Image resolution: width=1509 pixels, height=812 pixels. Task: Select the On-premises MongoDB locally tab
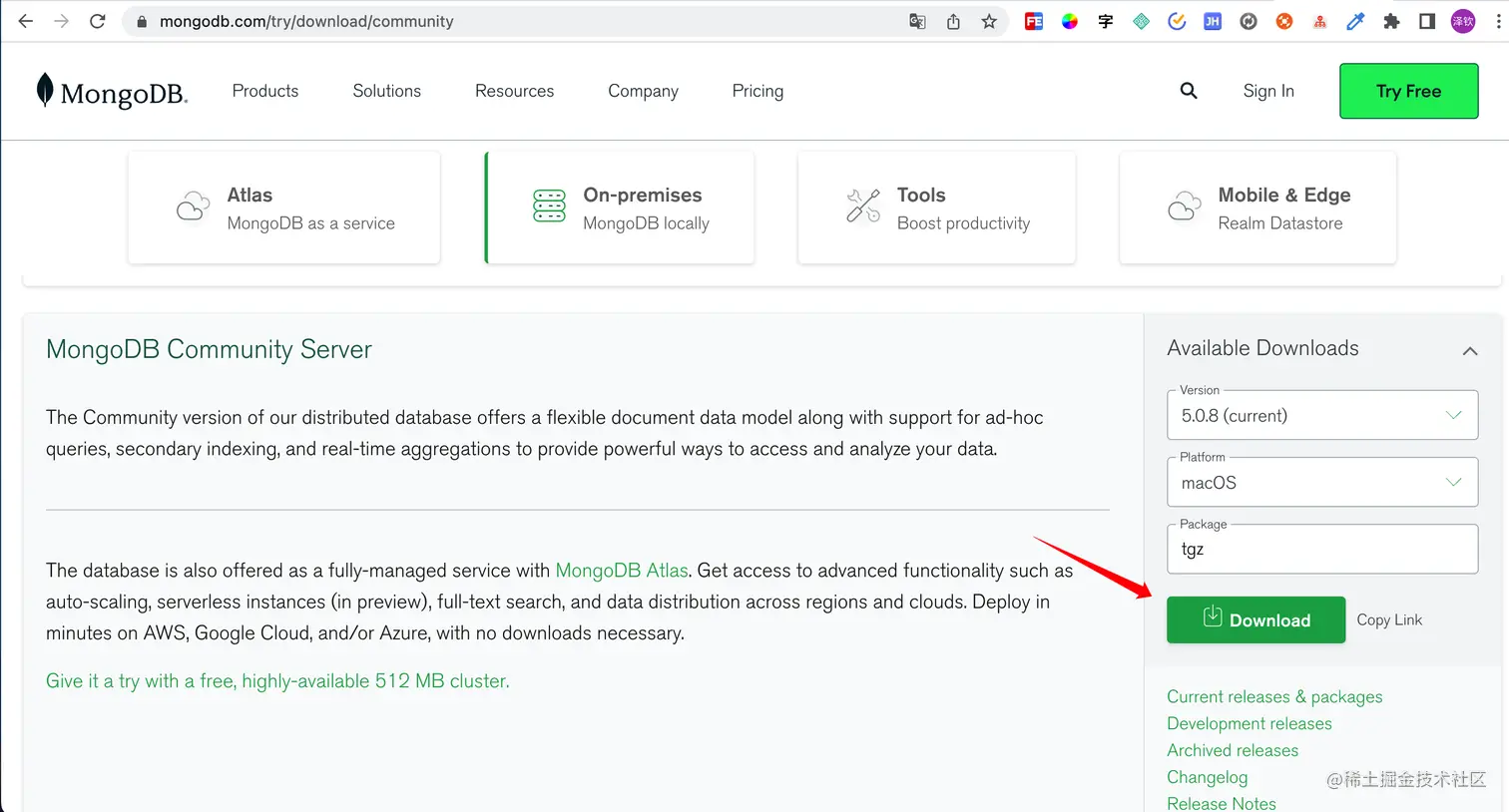coord(620,207)
